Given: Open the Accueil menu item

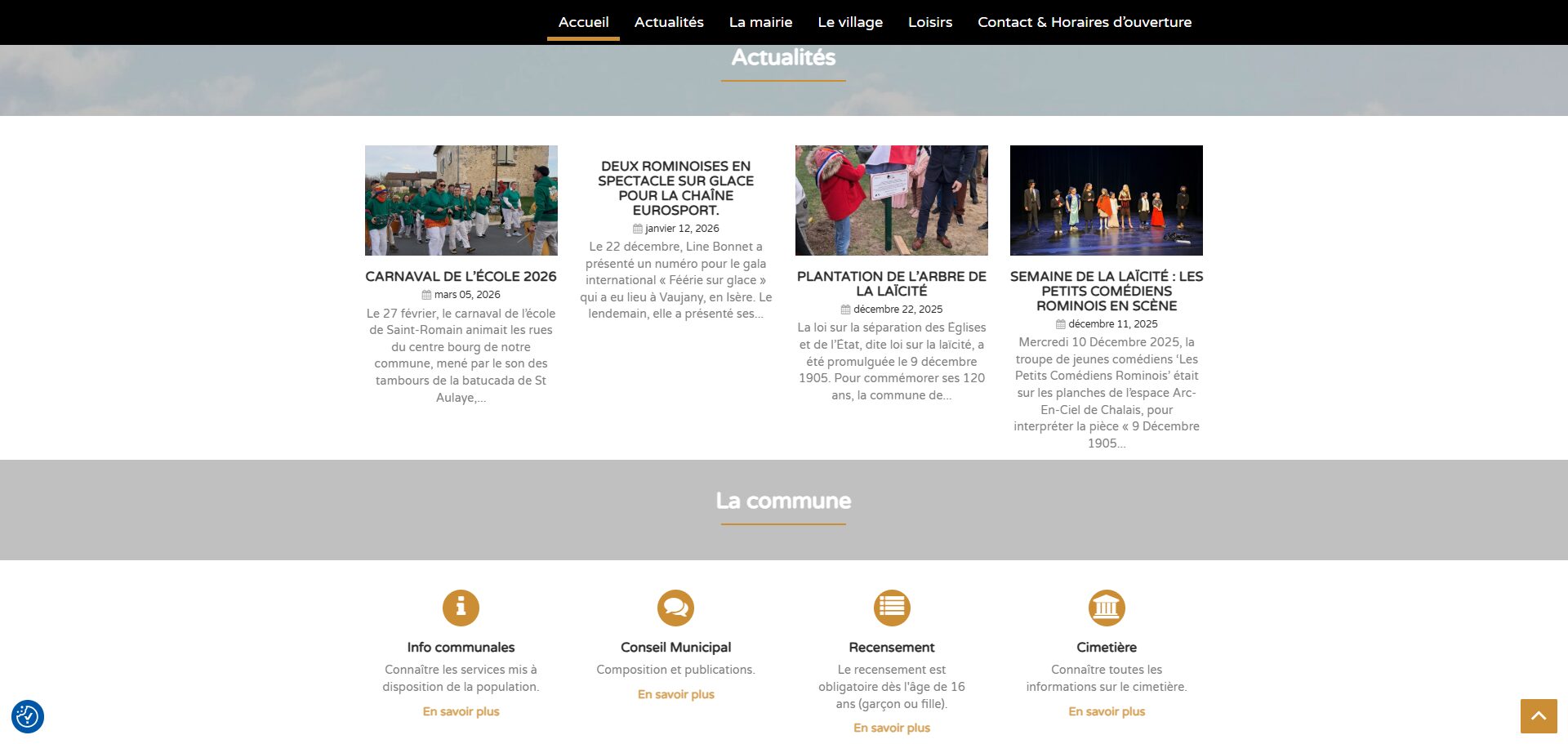Looking at the screenshot, I should point(583,22).
